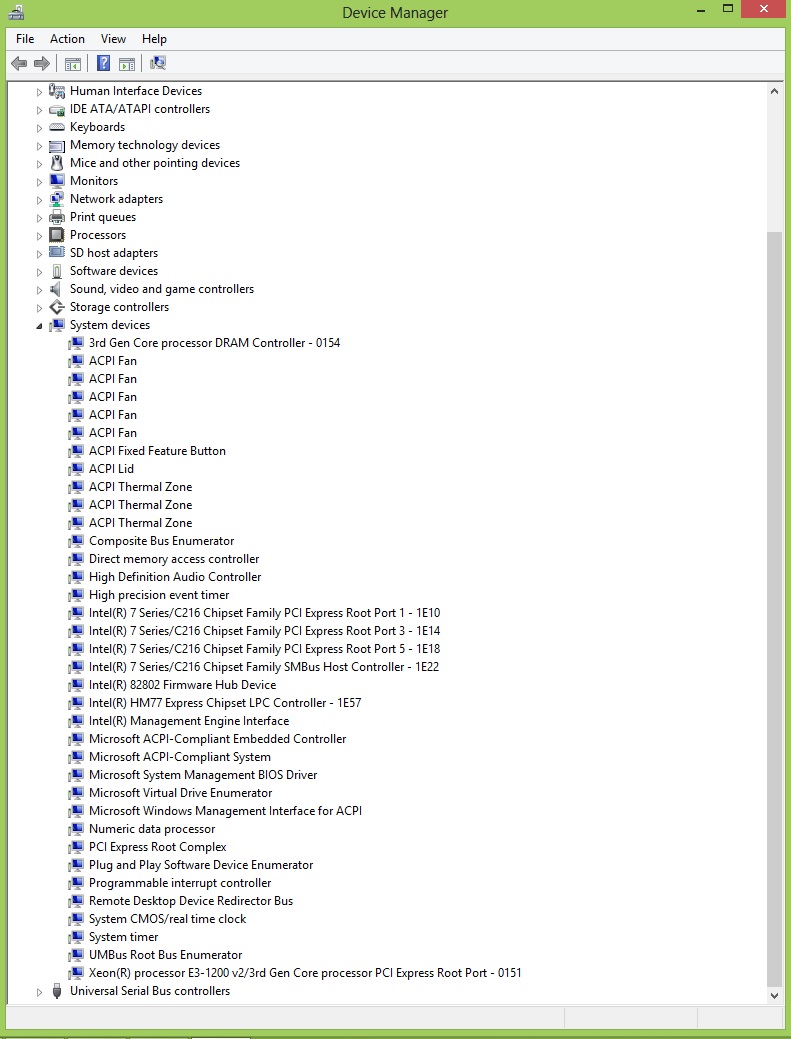The height and width of the screenshot is (1039, 791).
Task: Click the System timer device icon
Action: click(76, 937)
